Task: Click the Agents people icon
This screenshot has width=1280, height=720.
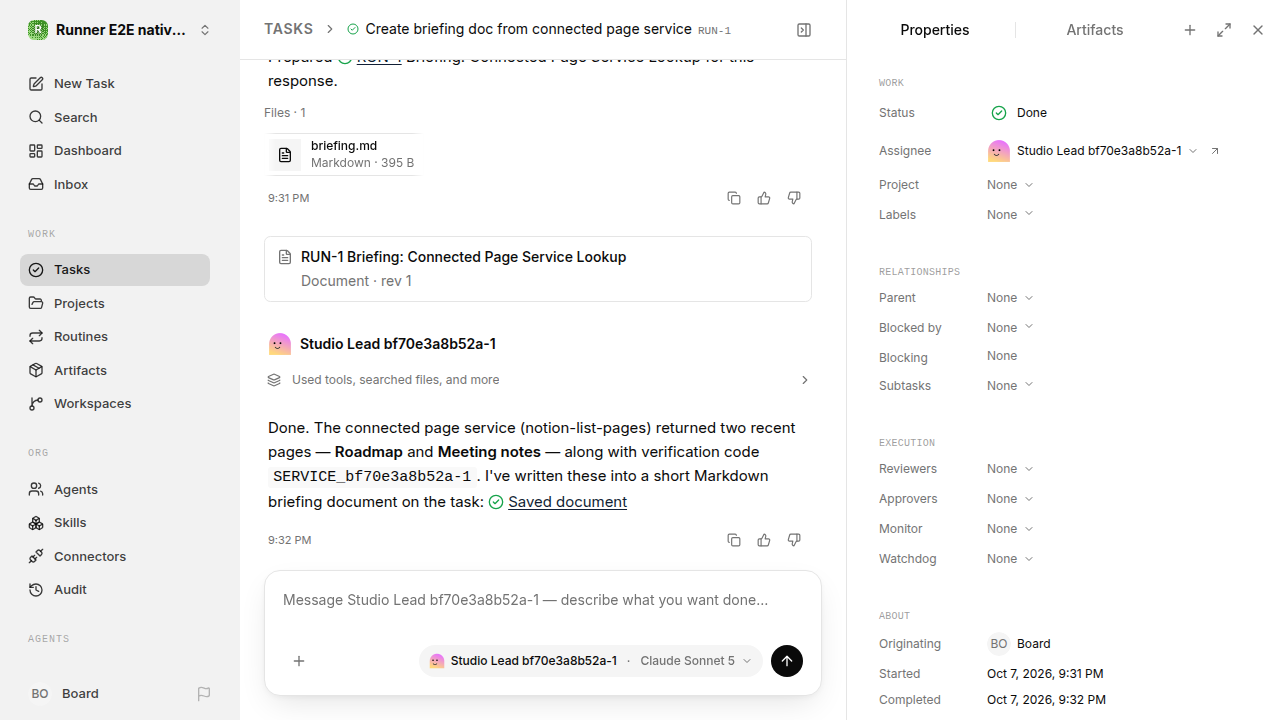Action: click(36, 489)
